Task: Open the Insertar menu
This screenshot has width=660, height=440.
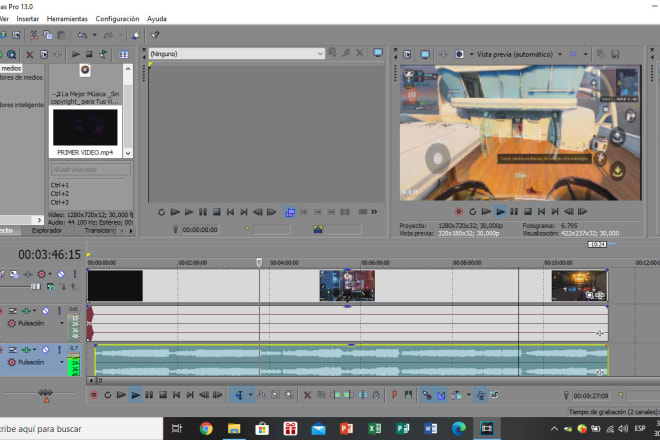Action: pyautogui.click(x=28, y=19)
